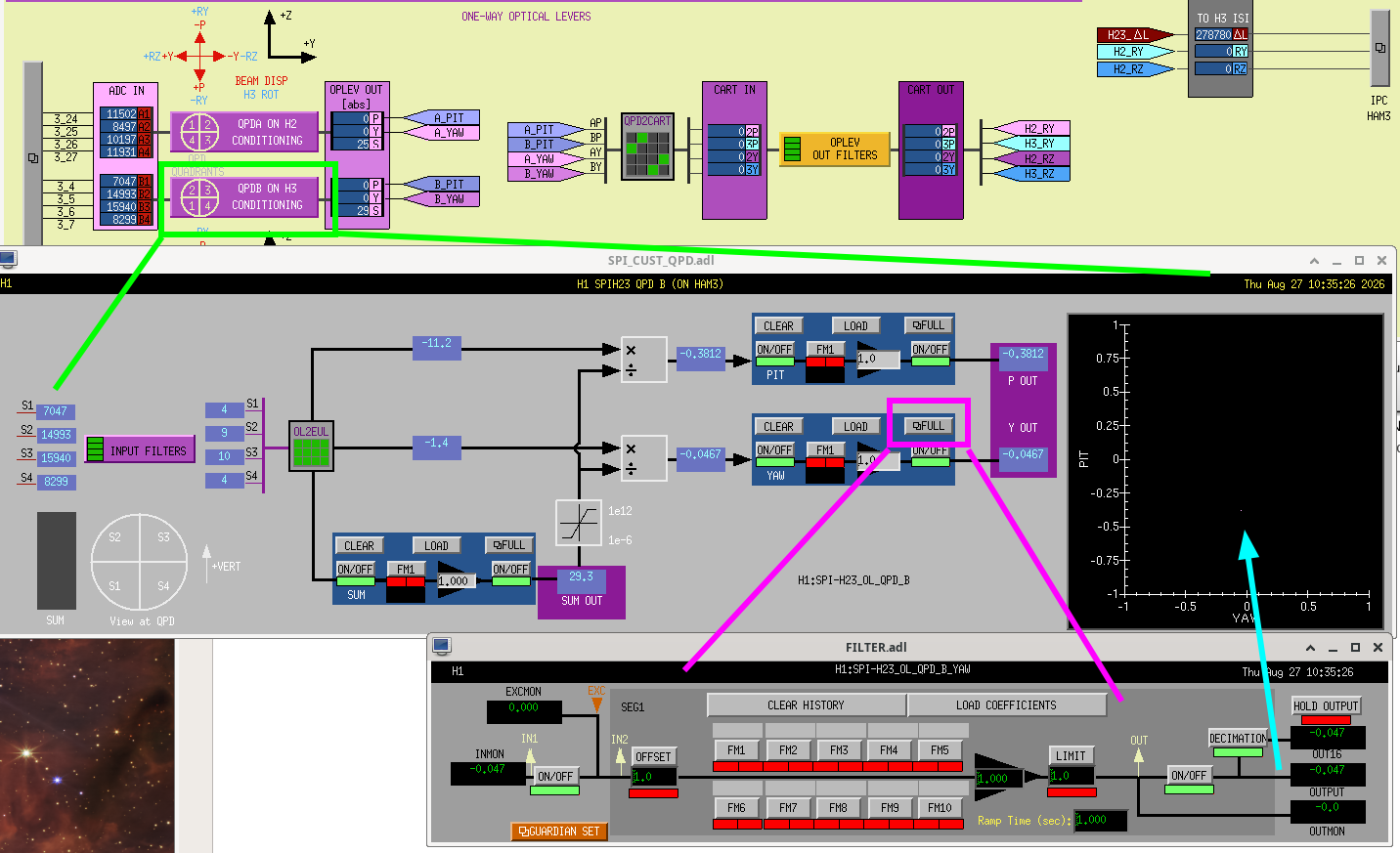The height and width of the screenshot is (853, 1400).
Task: Click LOAD in the SUM filter block
Action: pos(436,545)
